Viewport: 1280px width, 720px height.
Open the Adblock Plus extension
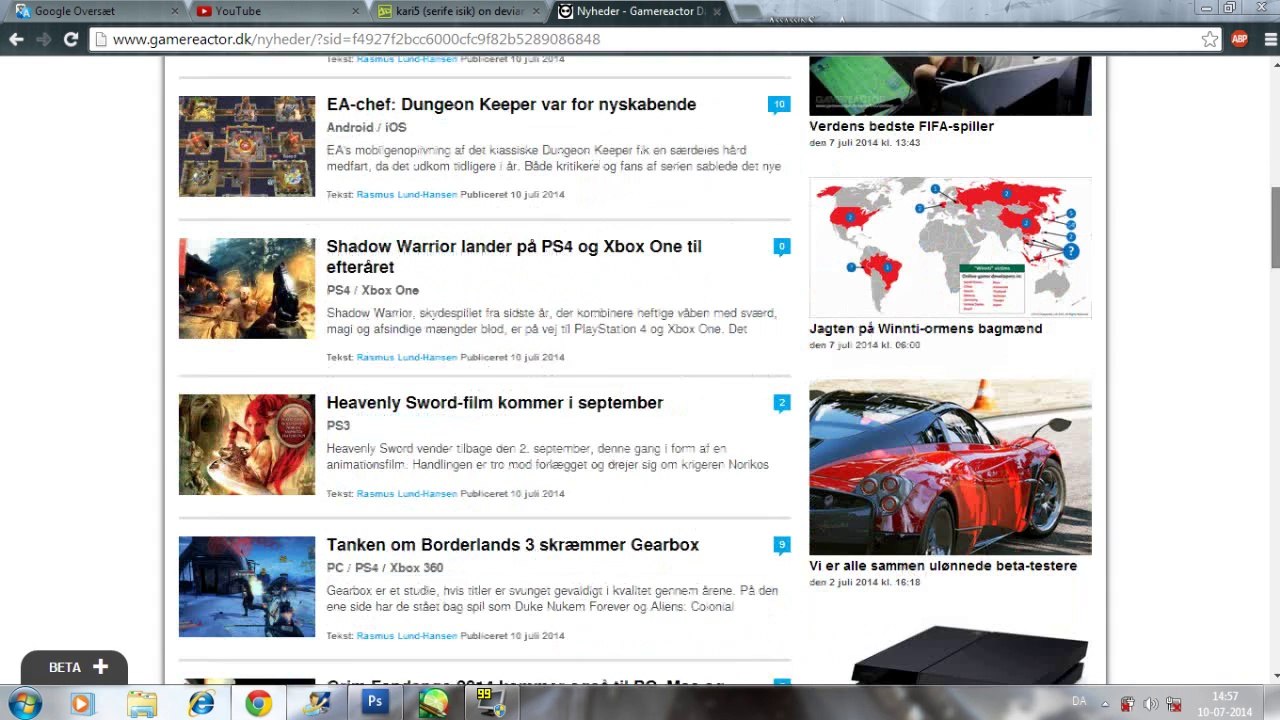point(1240,39)
